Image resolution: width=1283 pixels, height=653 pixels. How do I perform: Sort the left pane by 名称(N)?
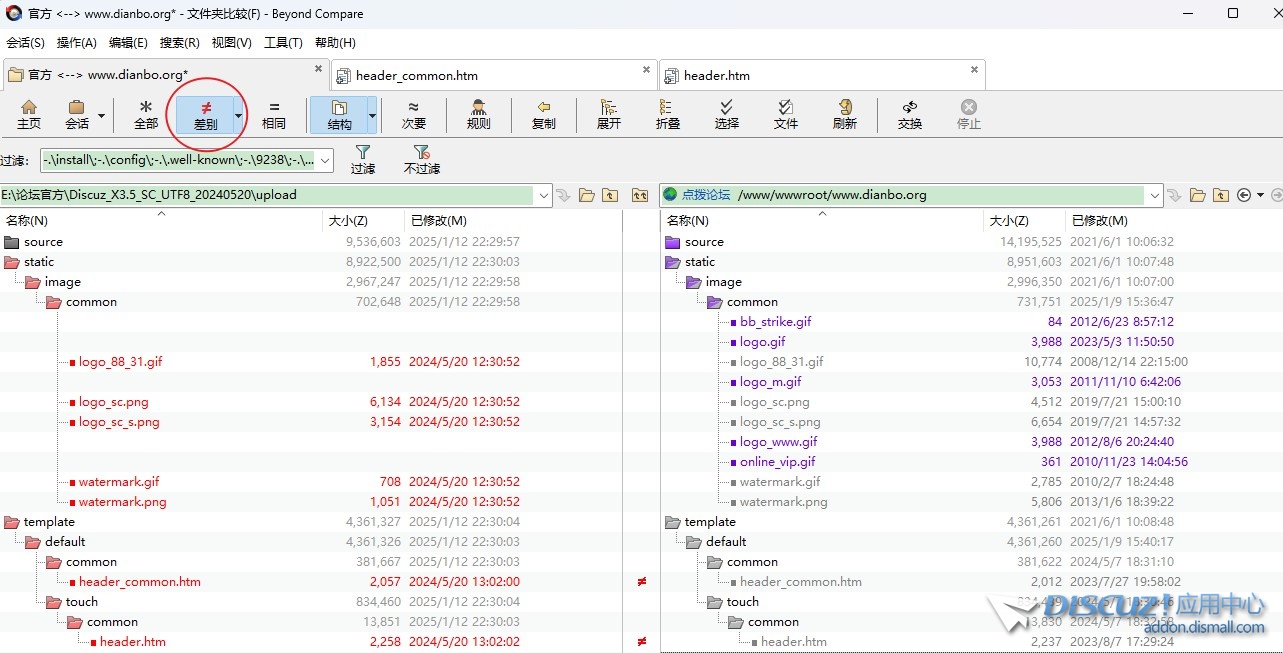click(27, 221)
